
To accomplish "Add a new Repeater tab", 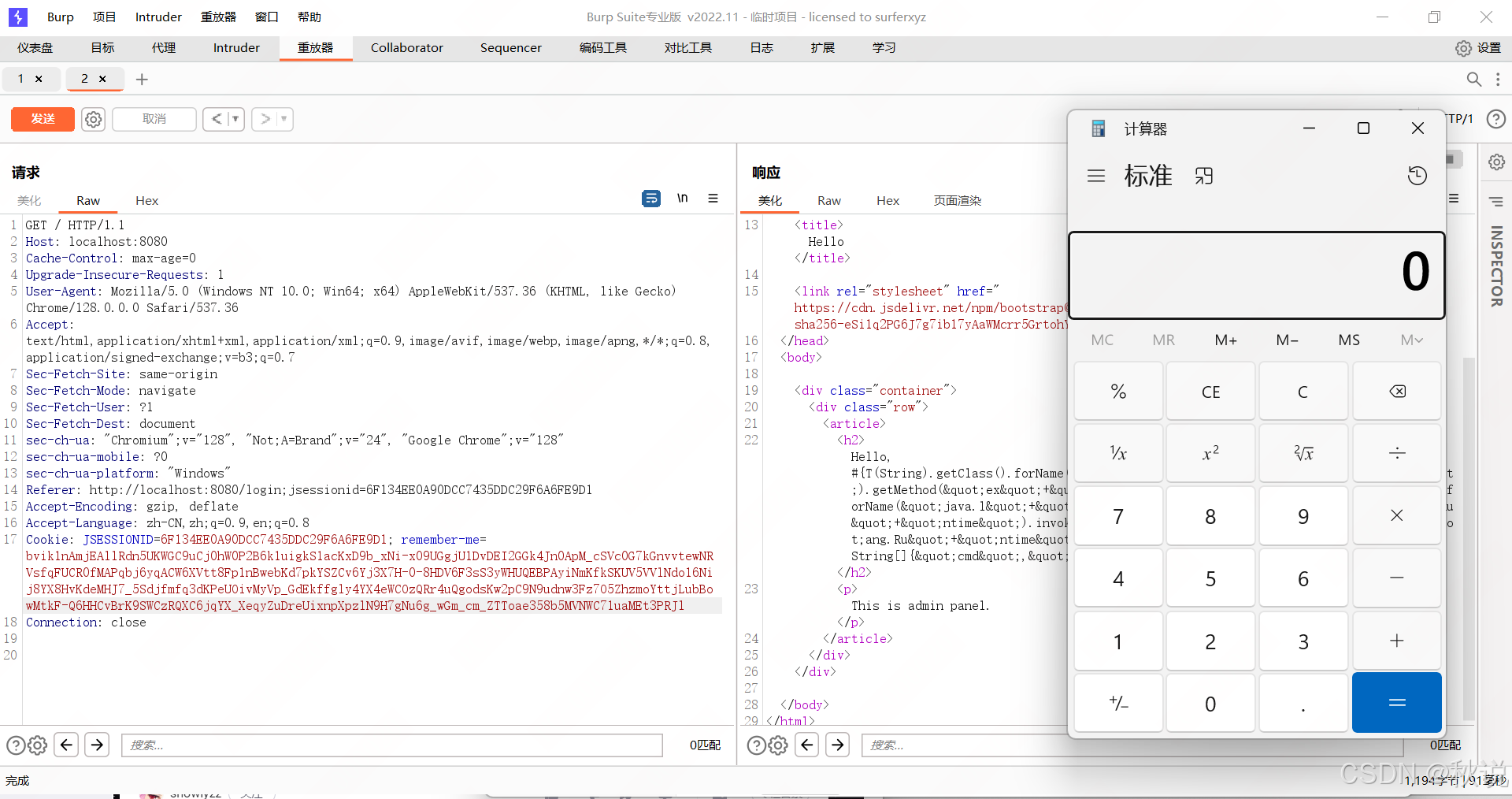I will tap(142, 79).
